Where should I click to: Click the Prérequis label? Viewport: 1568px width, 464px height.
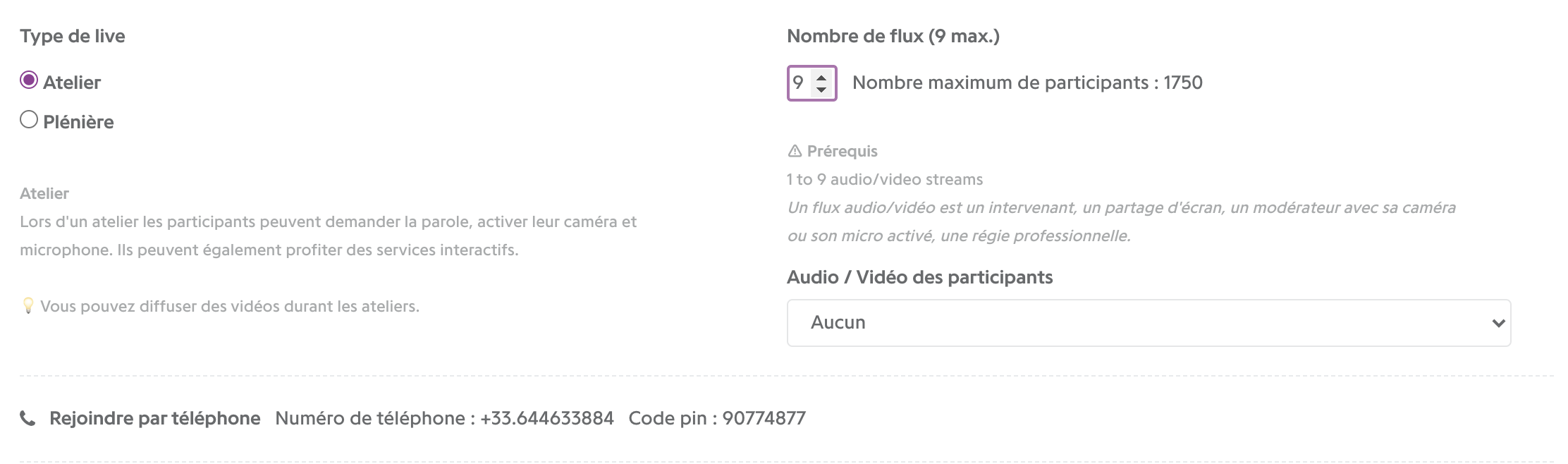click(x=842, y=151)
